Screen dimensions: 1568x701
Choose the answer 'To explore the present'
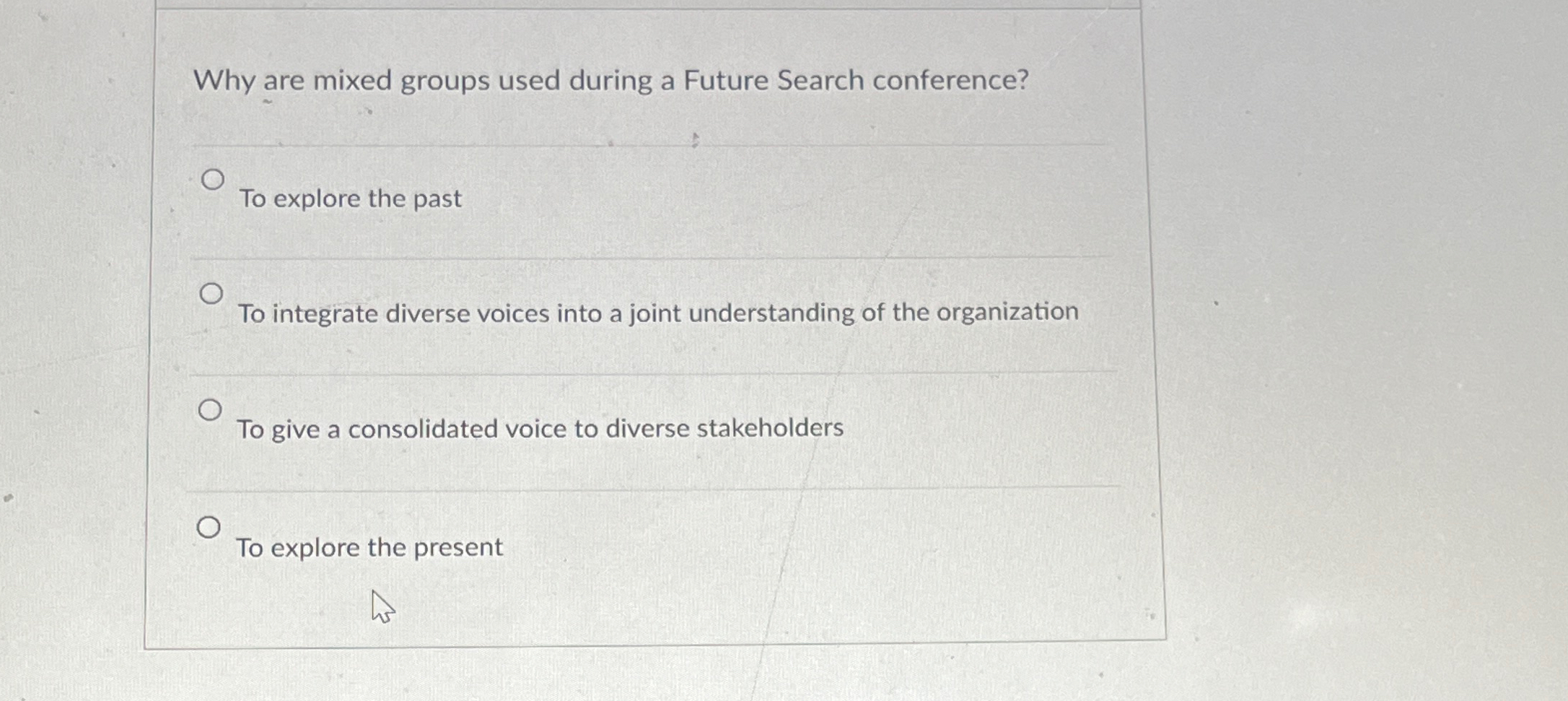369,547
